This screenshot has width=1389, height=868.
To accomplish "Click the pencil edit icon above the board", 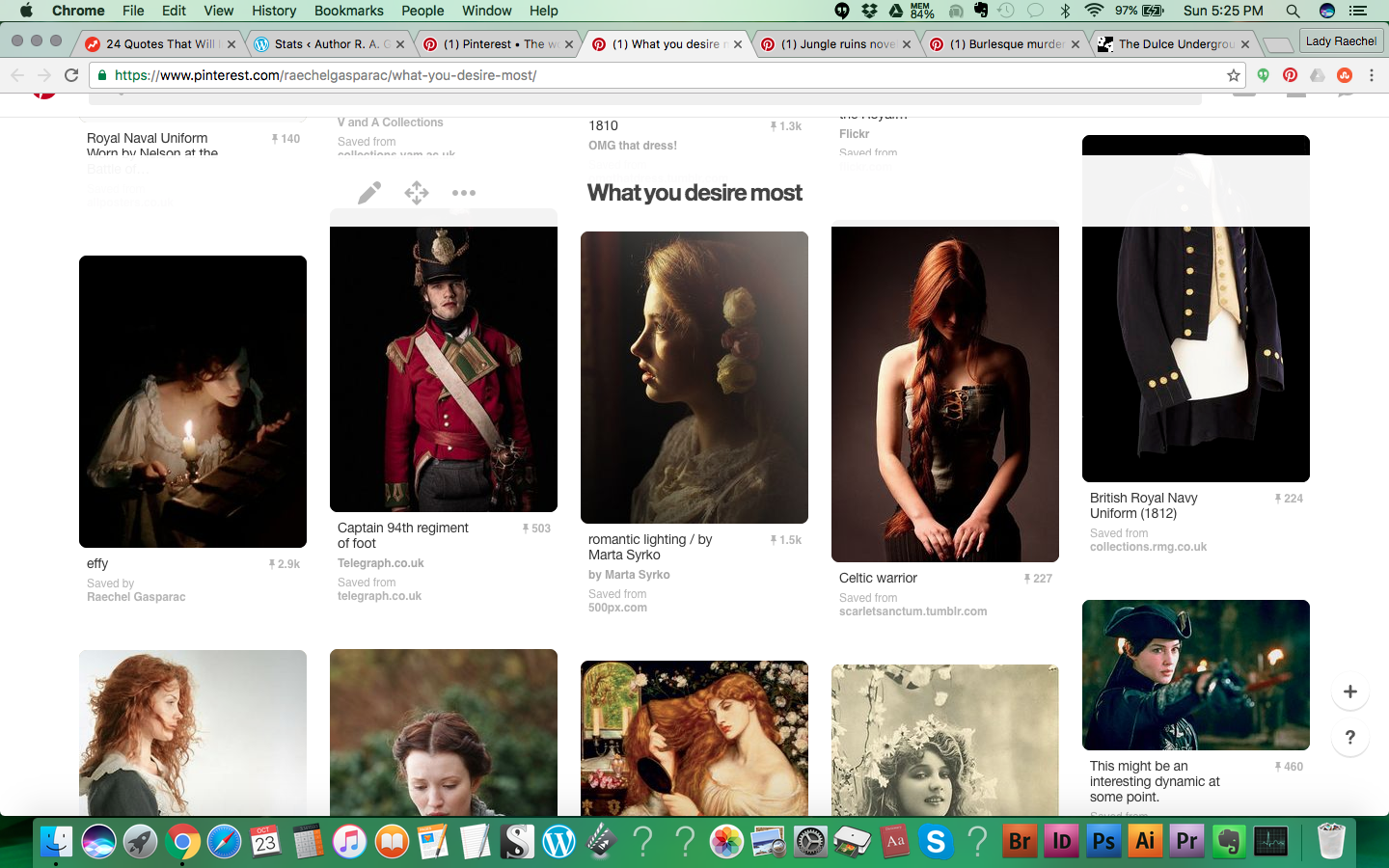I will pyautogui.click(x=368, y=193).
